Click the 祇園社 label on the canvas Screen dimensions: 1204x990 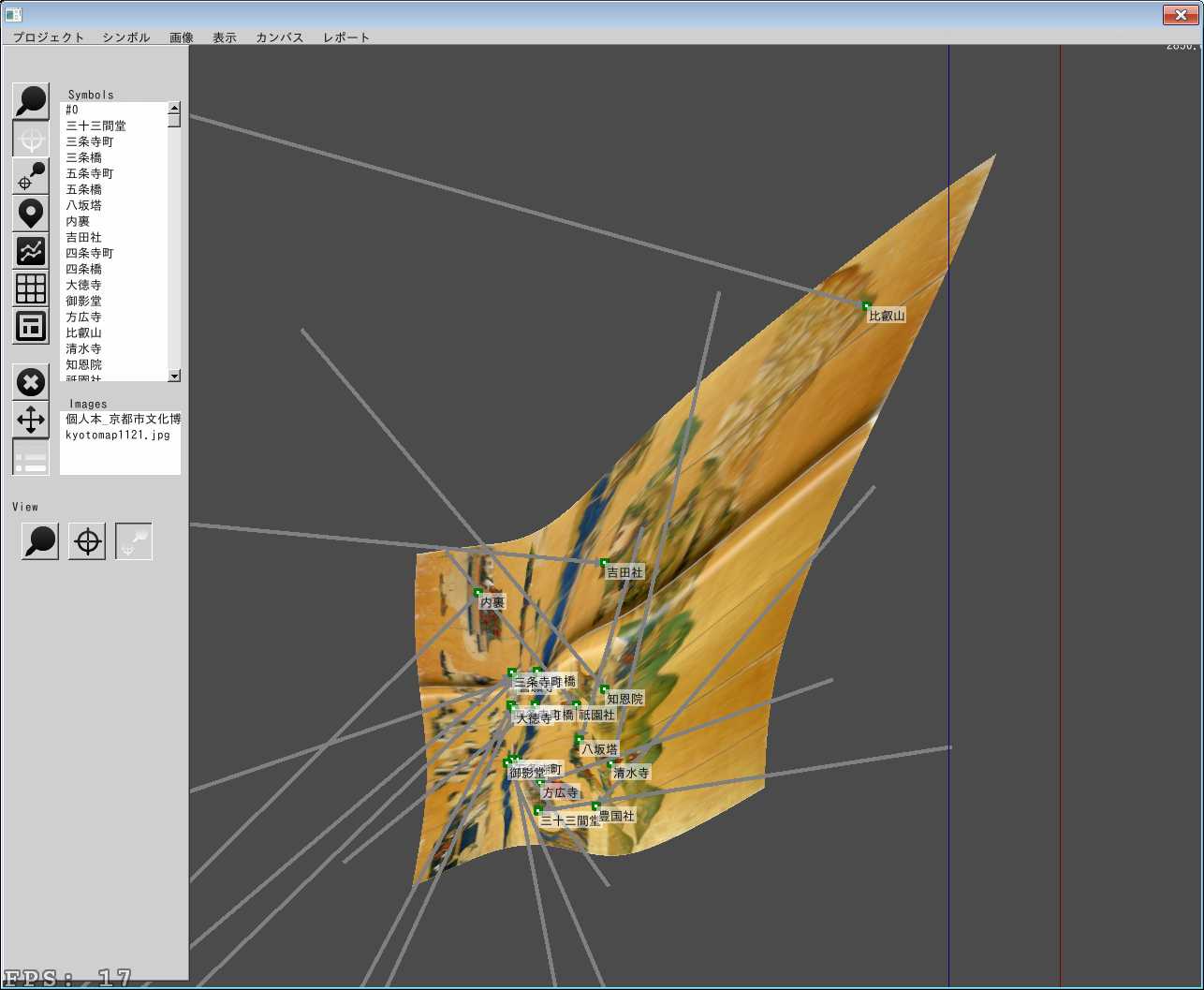[x=596, y=715]
